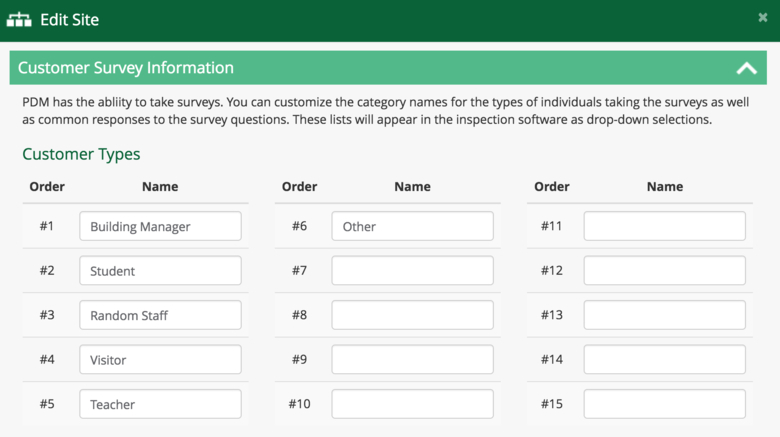Viewport: 780px width, 437px height.
Task: Edit the Building Manager name field
Action: click(160, 226)
